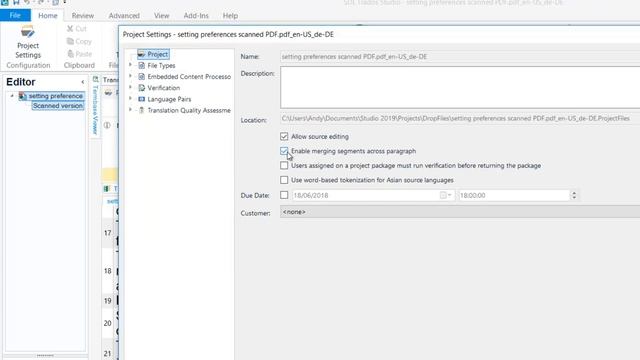The height and width of the screenshot is (360, 640).
Task: Click the Paste icon in Clipboard group
Action: point(70,53)
